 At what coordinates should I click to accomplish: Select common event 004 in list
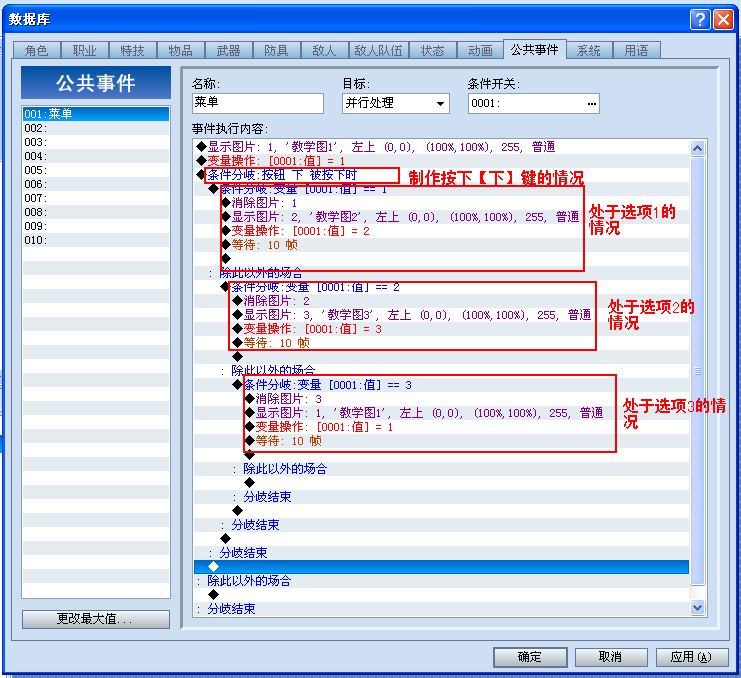[x=96, y=156]
